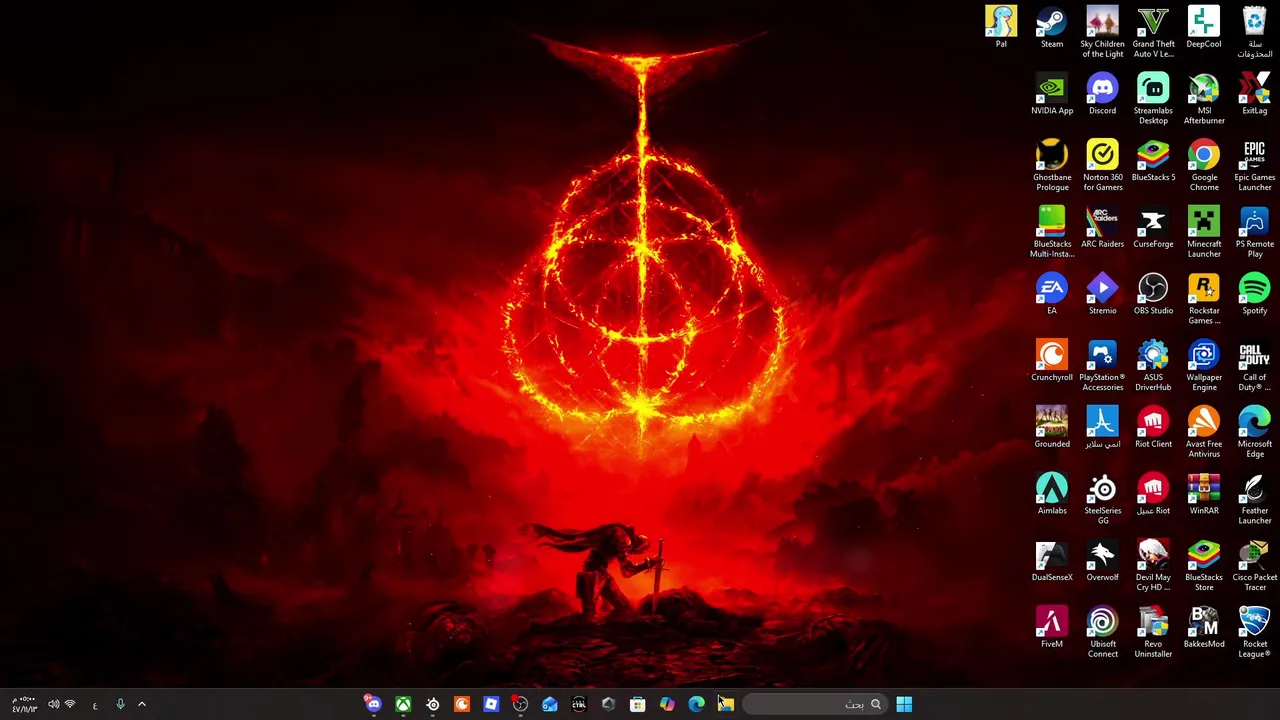
Task: Launch Avast Free Antivirus shortcut
Action: point(1204,433)
